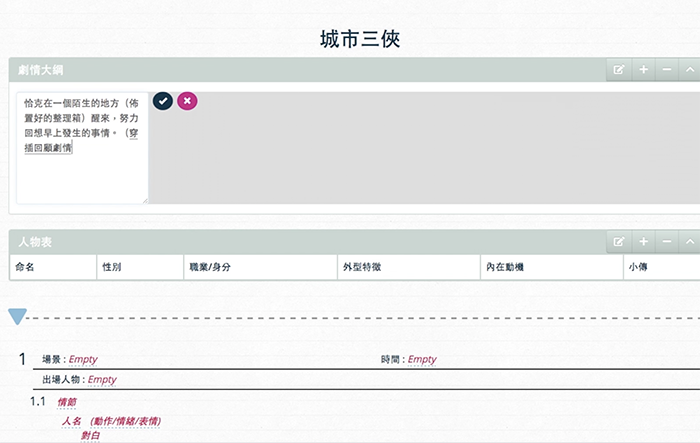Click the edit icon in the 人物表 panel header
The height and width of the screenshot is (443, 700).
619,241
